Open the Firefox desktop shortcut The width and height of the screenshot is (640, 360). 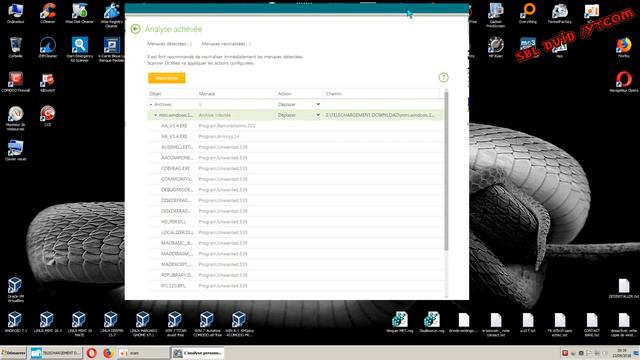[624, 47]
